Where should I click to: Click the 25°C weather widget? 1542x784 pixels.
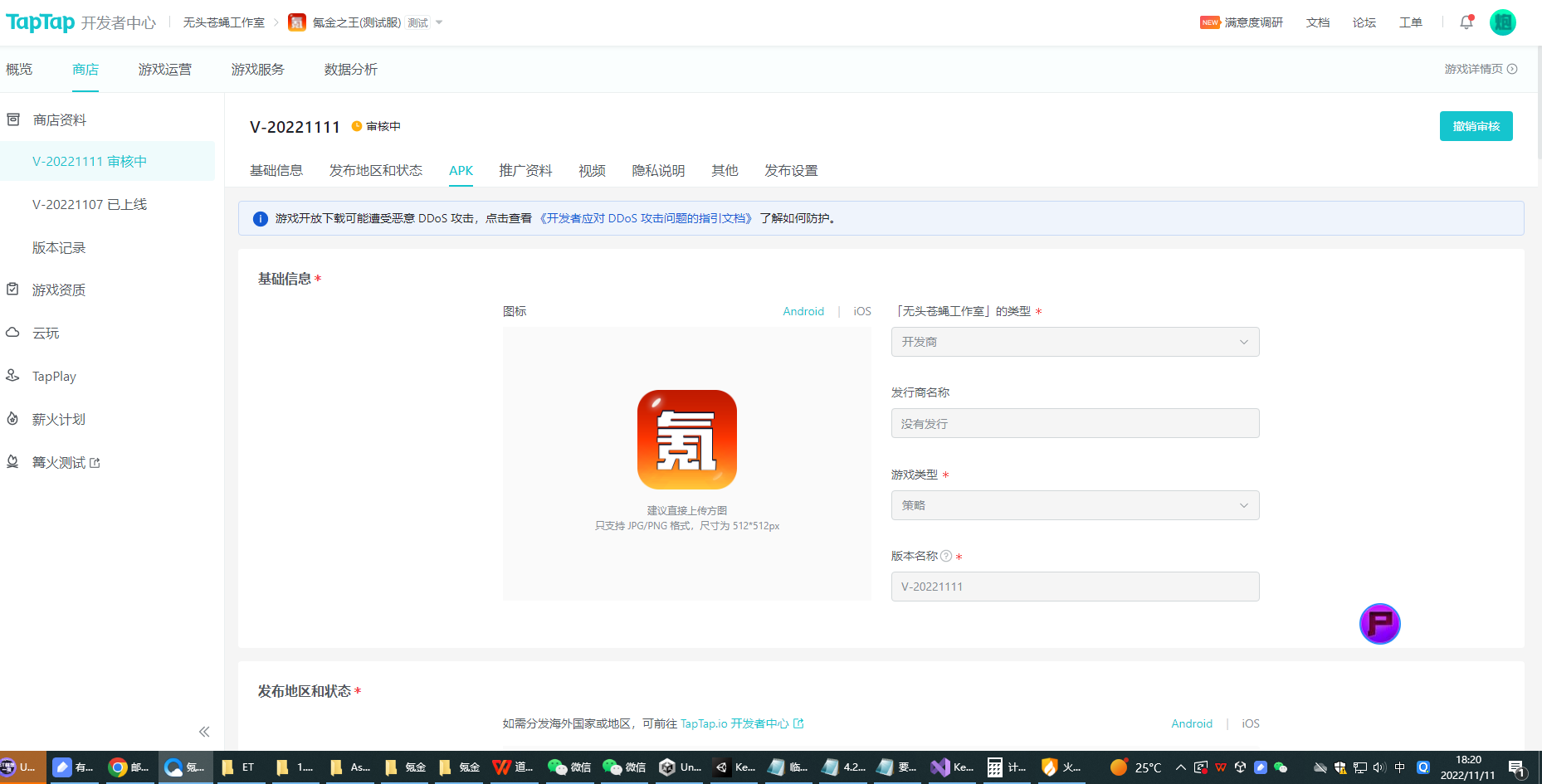point(1136,767)
